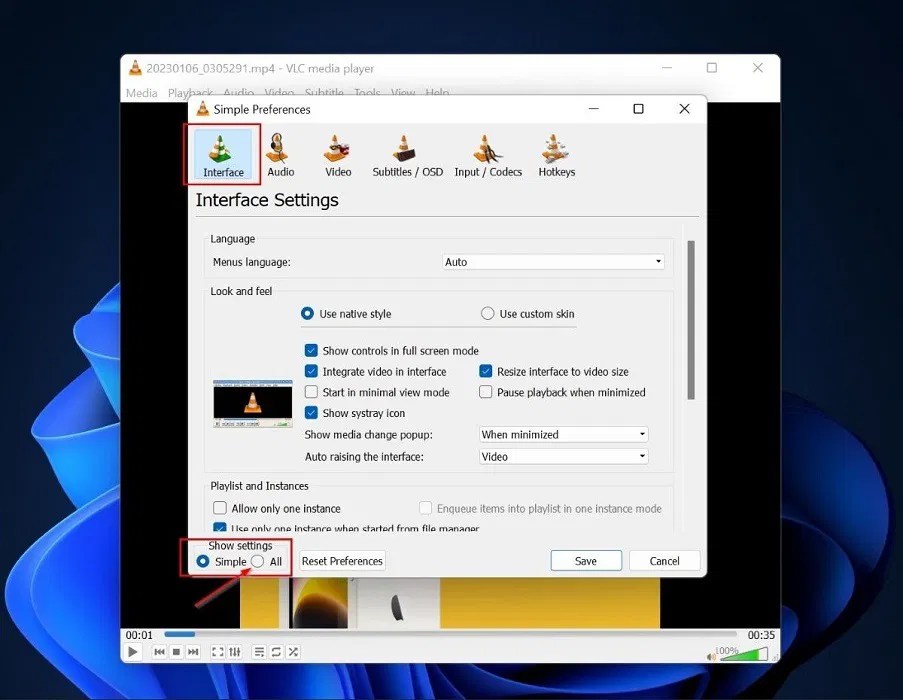Open Subtitles / OSD preferences

[x=406, y=155]
